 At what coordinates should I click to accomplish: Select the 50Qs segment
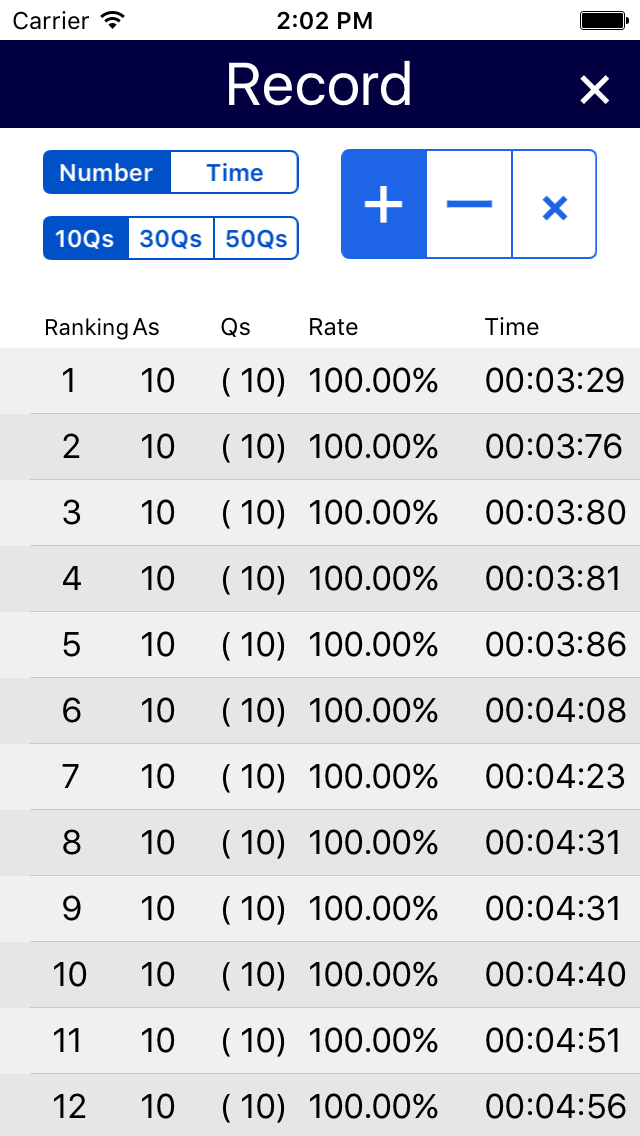coord(257,238)
